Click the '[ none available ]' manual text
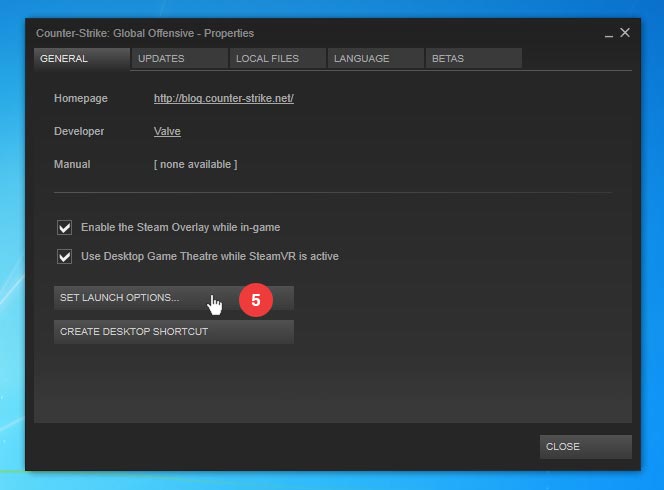The image size is (664, 490). click(x=195, y=164)
